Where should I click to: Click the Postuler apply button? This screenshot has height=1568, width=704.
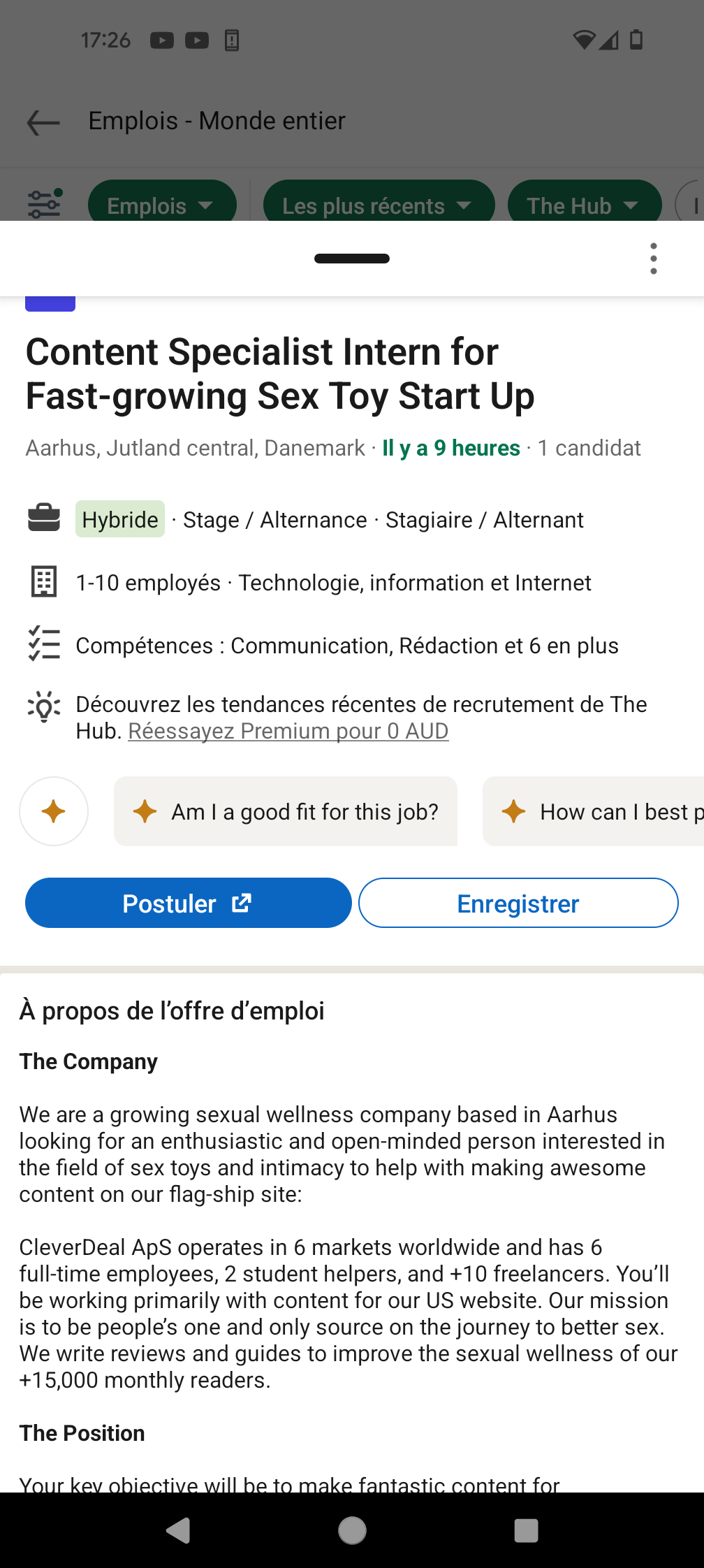(x=189, y=903)
